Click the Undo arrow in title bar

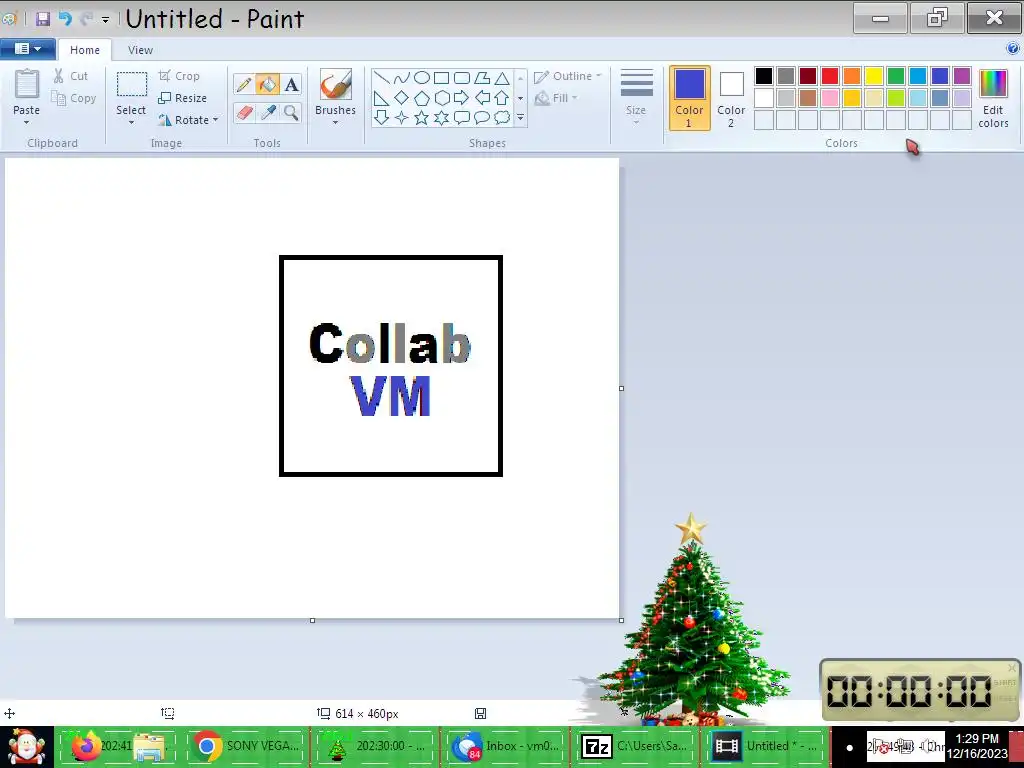(x=65, y=19)
